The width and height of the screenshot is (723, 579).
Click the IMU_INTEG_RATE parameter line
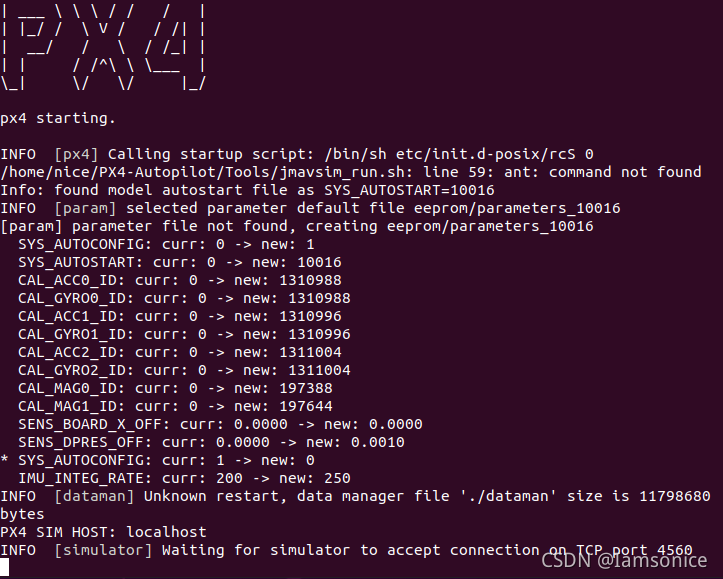184,478
